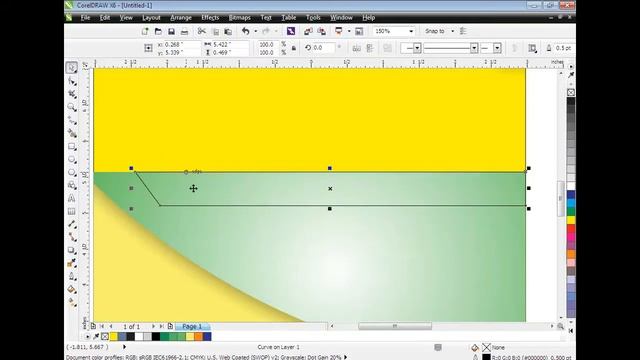The width and height of the screenshot is (640, 360).
Task: Open the application launcher icon
Action: (x=339, y=31)
